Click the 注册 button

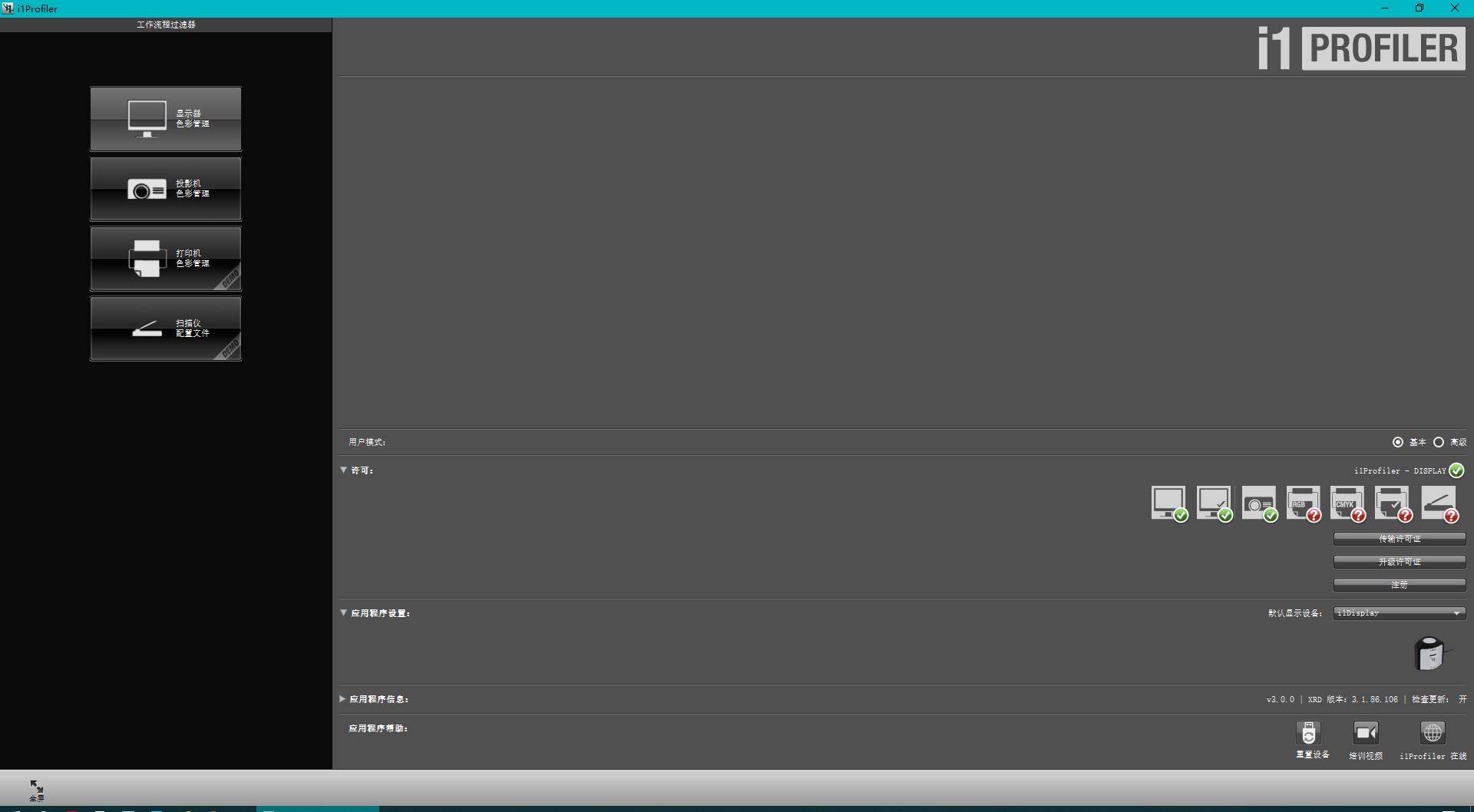[1399, 585]
